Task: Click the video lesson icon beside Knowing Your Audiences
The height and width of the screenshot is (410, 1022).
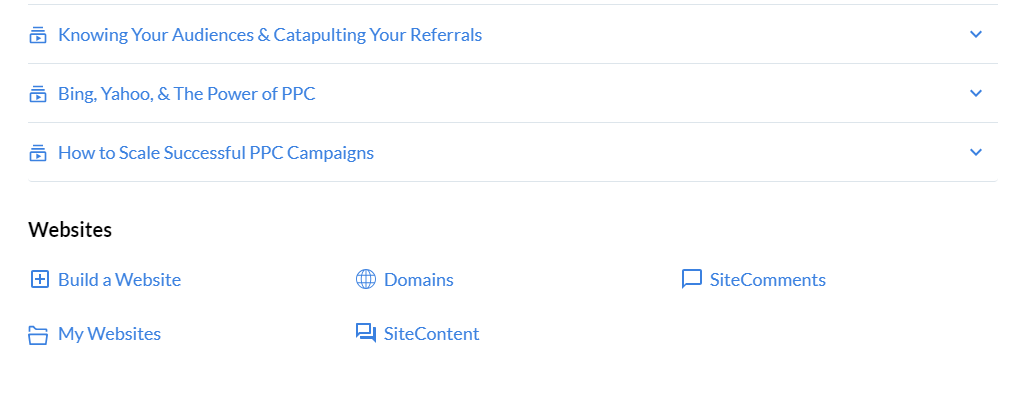Action: point(38,35)
